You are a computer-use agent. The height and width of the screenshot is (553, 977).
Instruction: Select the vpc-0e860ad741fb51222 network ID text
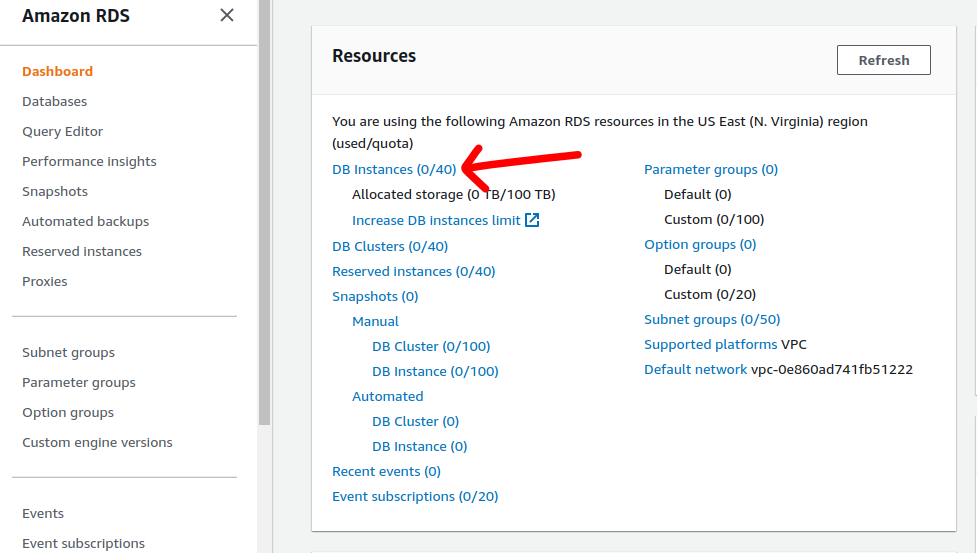(832, 369)
